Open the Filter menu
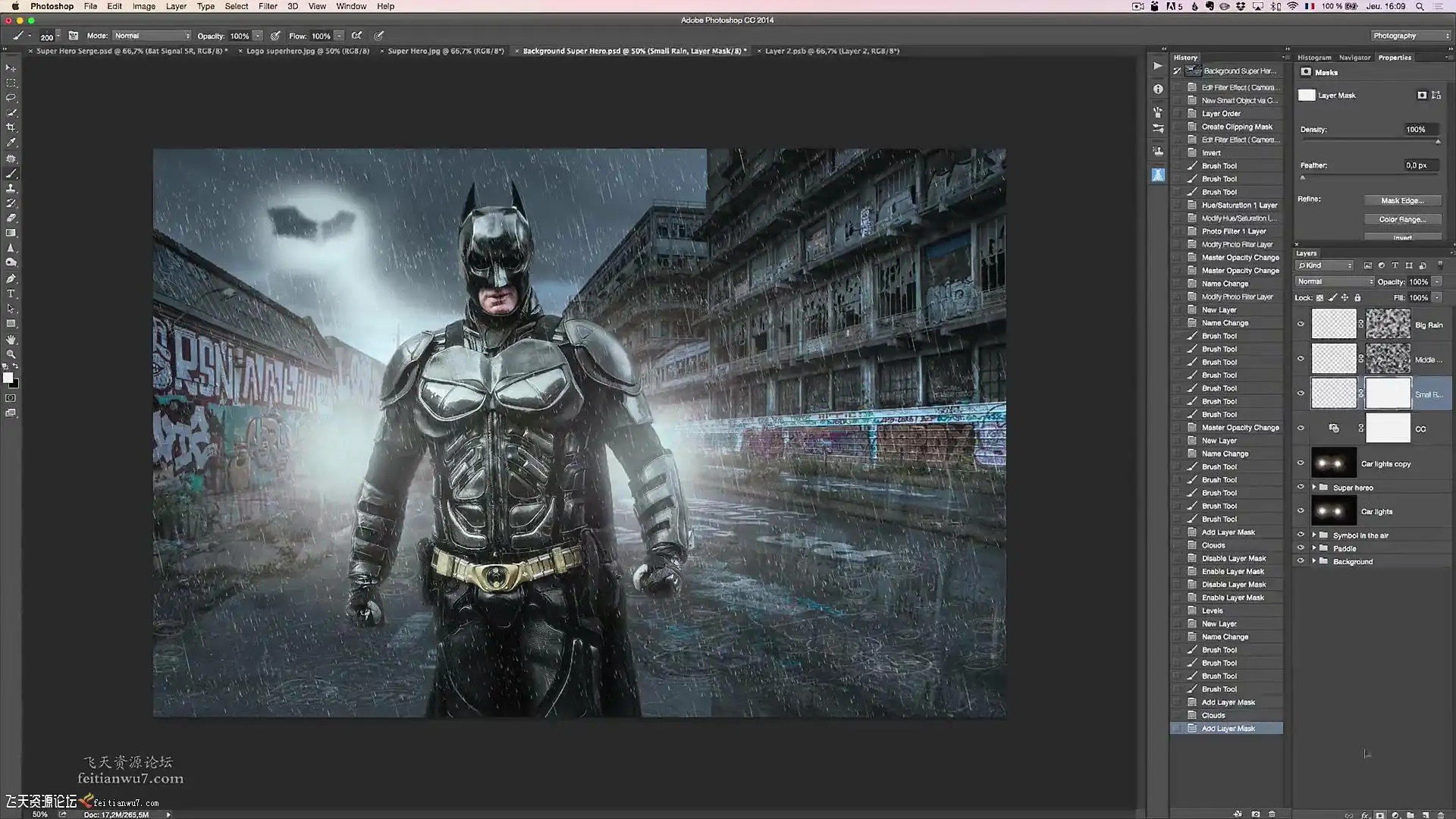Image resolution: width=1456 pixels, height=819 pixels. point(268,6)
